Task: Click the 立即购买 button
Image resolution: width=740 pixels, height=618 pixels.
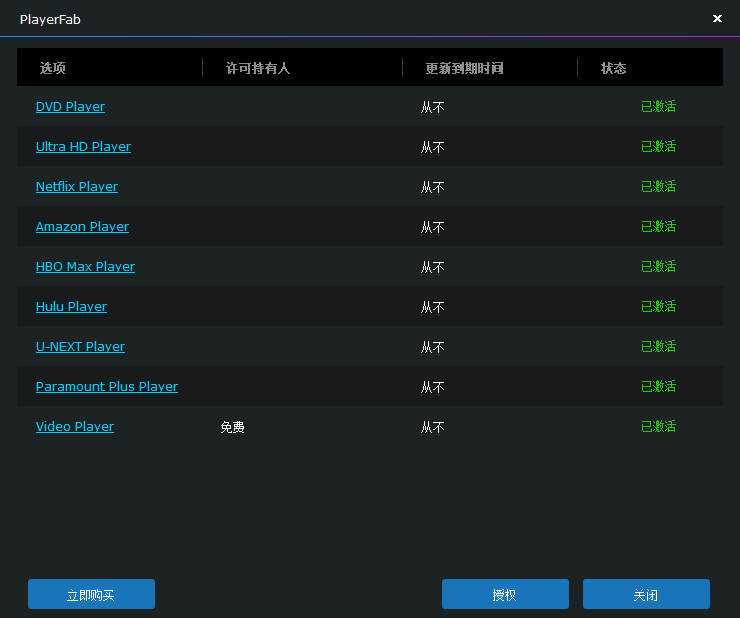Action: click(91, 594)
